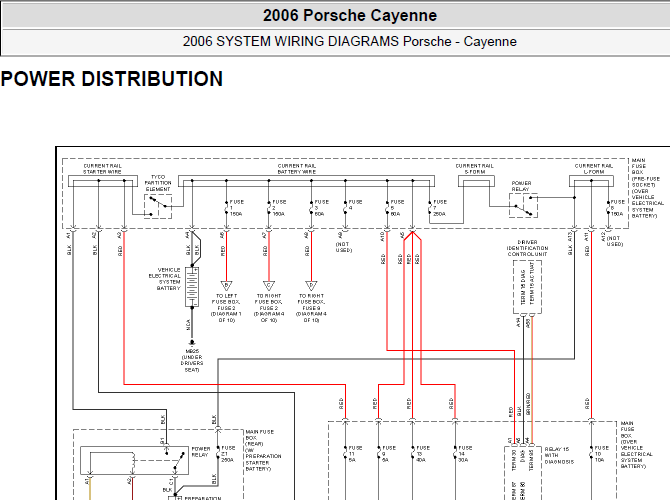Click the "A10" terminal label under Fuse 5
670x500 pixels.
[382, 237]
